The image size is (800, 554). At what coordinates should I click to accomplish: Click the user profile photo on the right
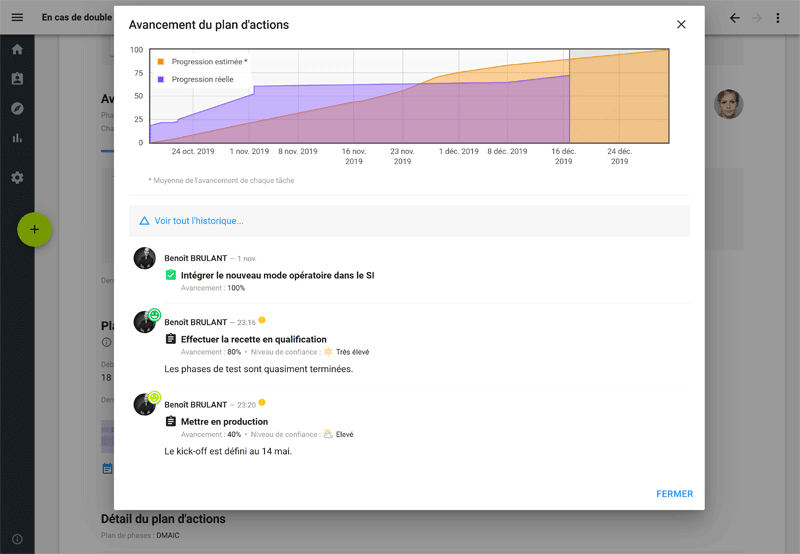click(728, 104)
